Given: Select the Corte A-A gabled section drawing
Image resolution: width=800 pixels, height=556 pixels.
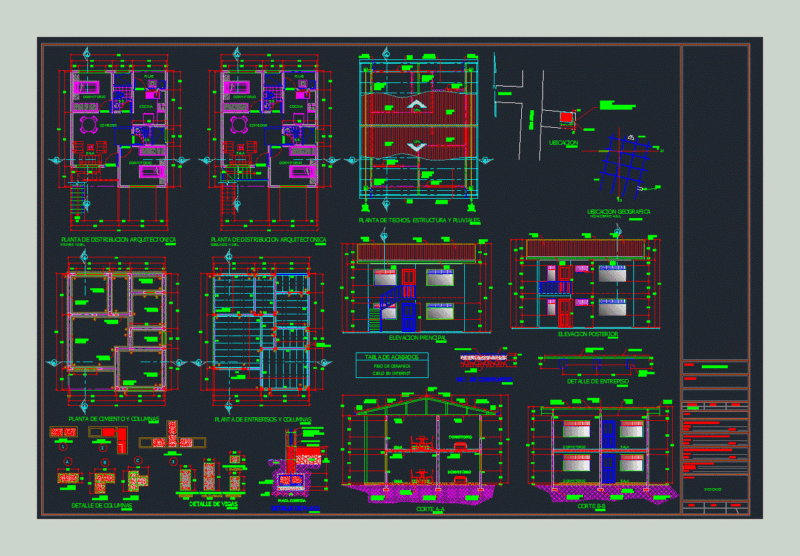Looking at the screenshot, I should click(x=426, y=447).
